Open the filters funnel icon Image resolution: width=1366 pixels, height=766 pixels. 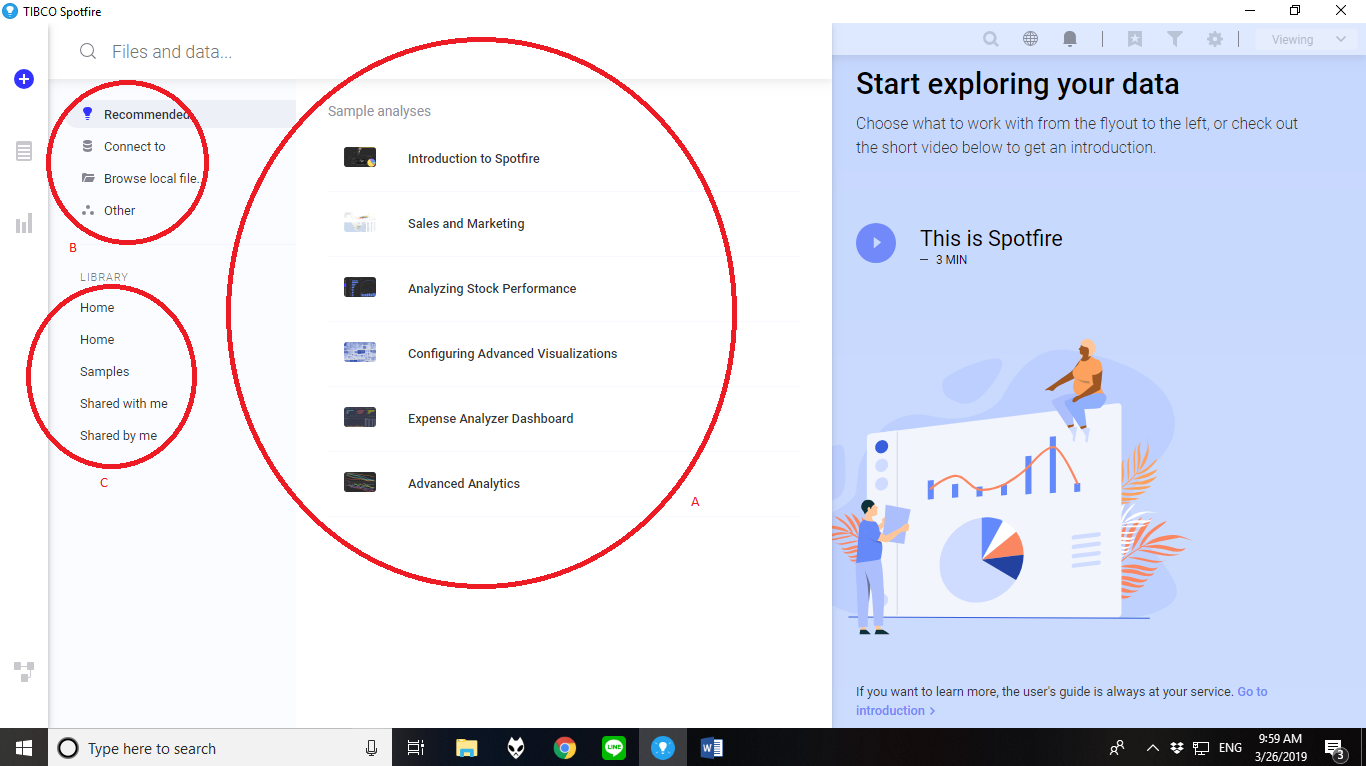[x=1175, y=39]
